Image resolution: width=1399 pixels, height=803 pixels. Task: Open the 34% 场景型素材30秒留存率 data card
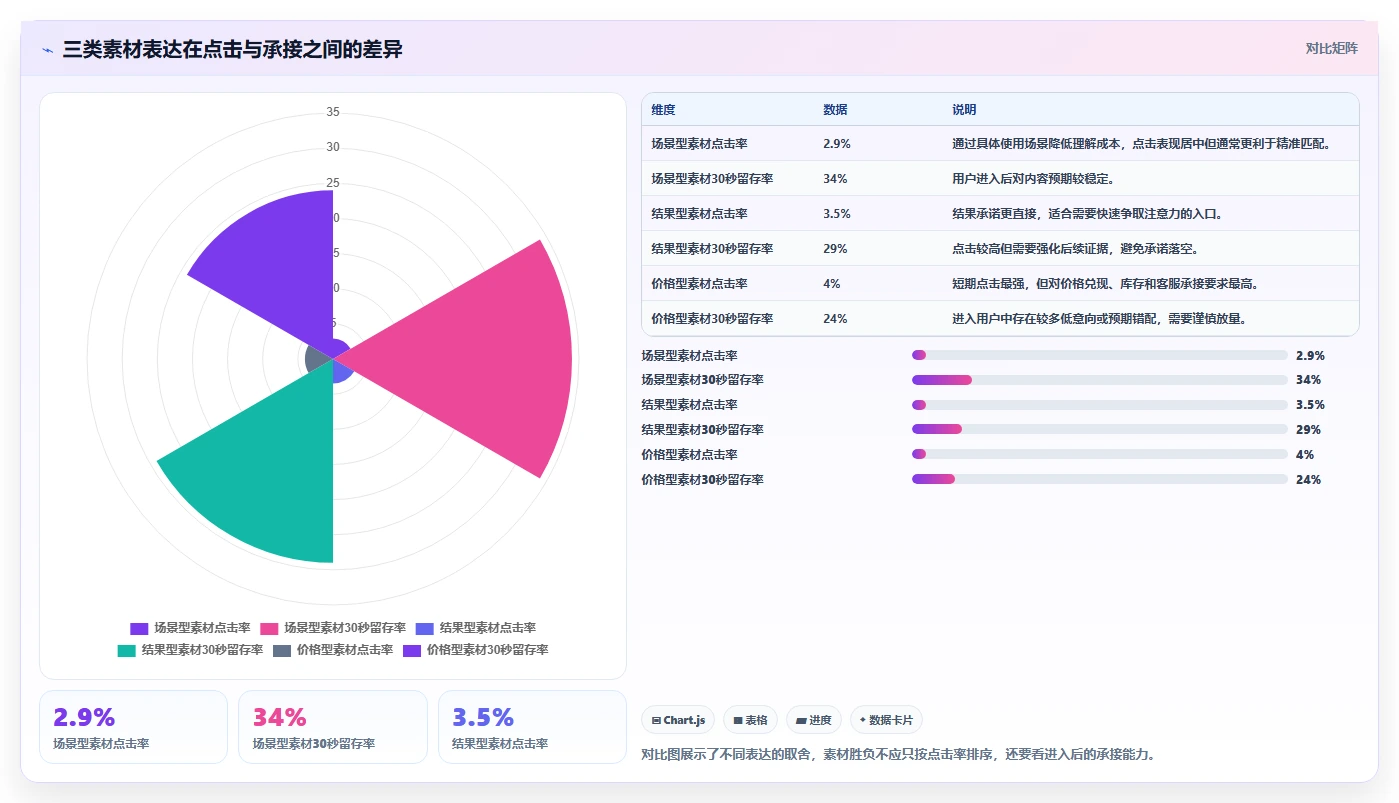[333, 727]
